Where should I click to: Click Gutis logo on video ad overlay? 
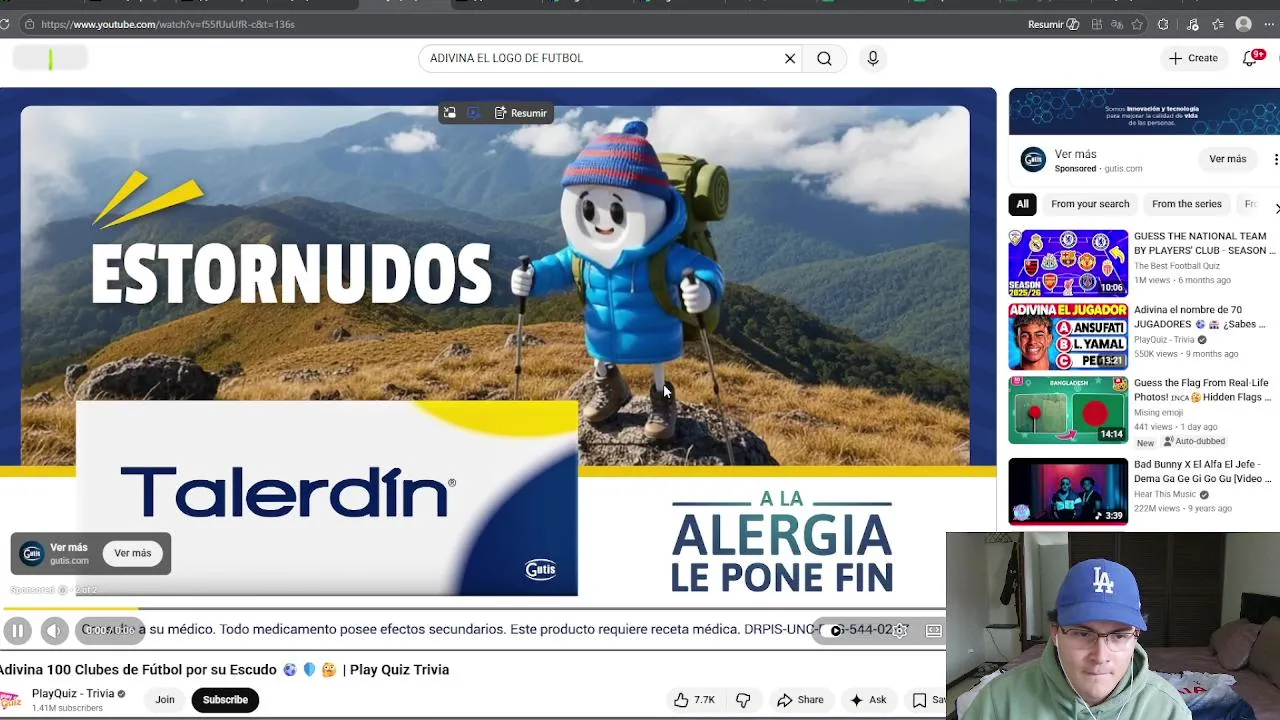coord(32,553)
